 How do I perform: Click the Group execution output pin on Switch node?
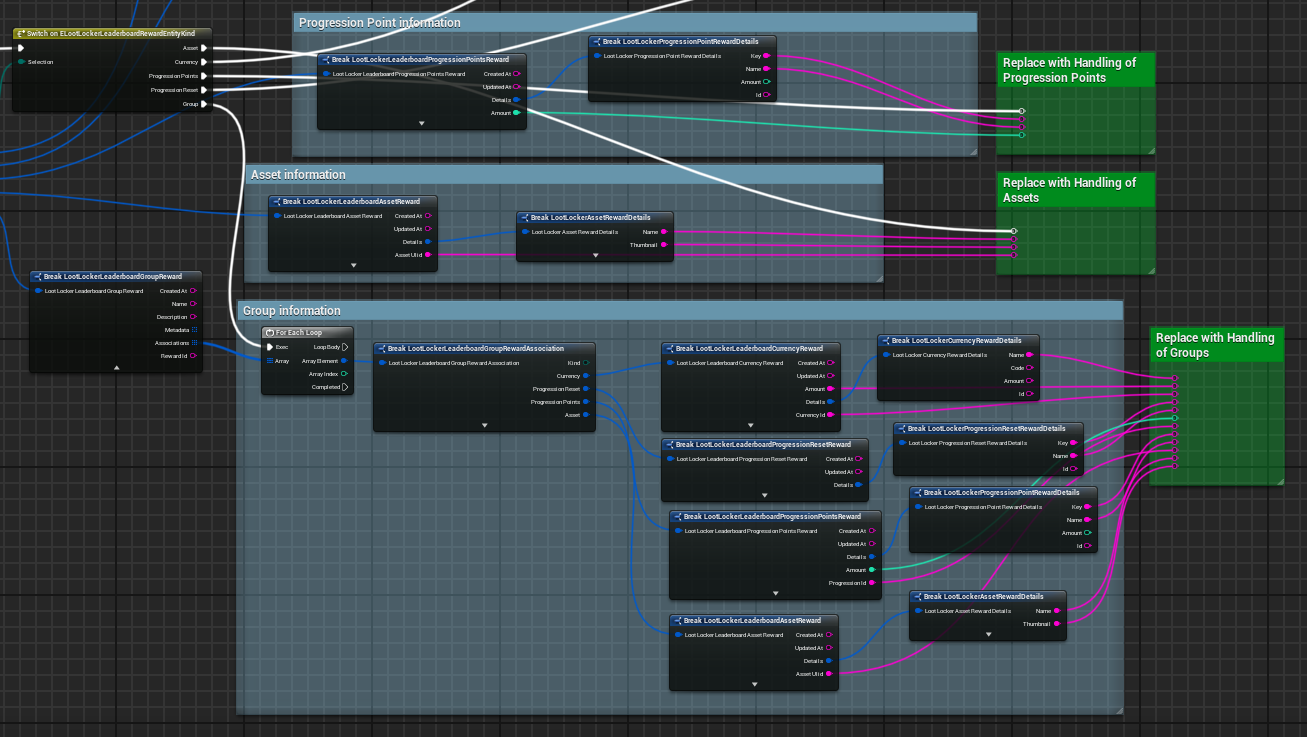[x=204, y=104]
